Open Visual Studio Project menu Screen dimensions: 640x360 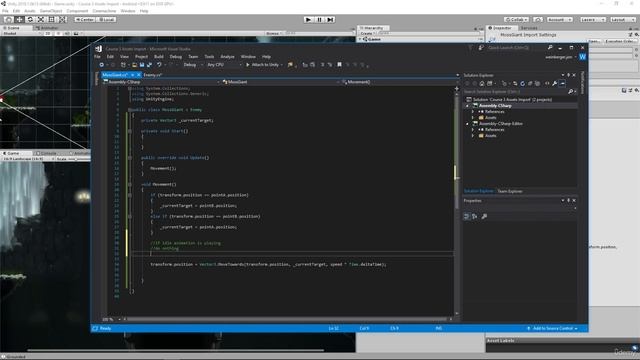click(141, 57)
